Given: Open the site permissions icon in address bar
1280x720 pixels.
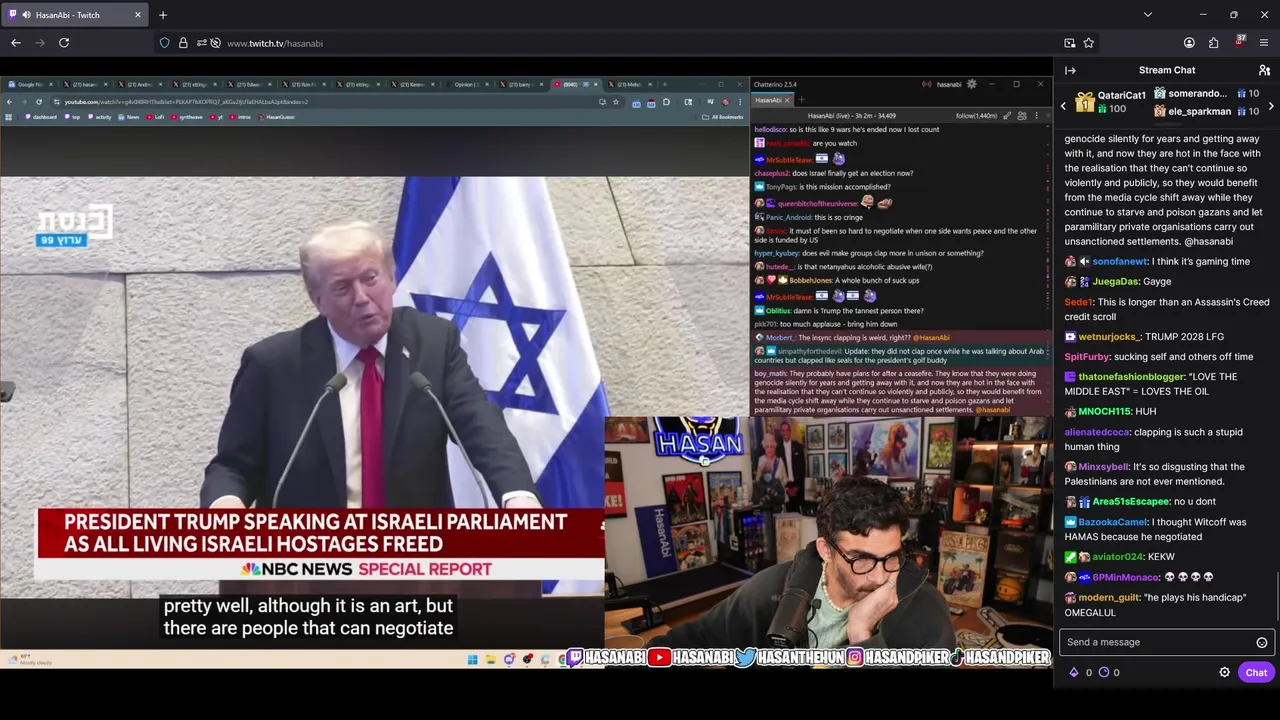Looking at the screenshot, I should pyautogui.click(x=201, y=43).
